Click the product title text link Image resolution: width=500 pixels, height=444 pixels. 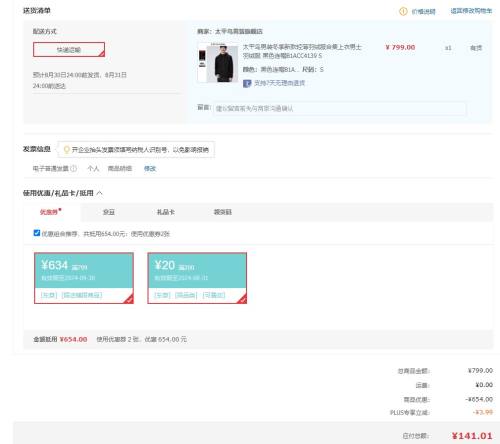pyautogui.click(x=302, y=51)
